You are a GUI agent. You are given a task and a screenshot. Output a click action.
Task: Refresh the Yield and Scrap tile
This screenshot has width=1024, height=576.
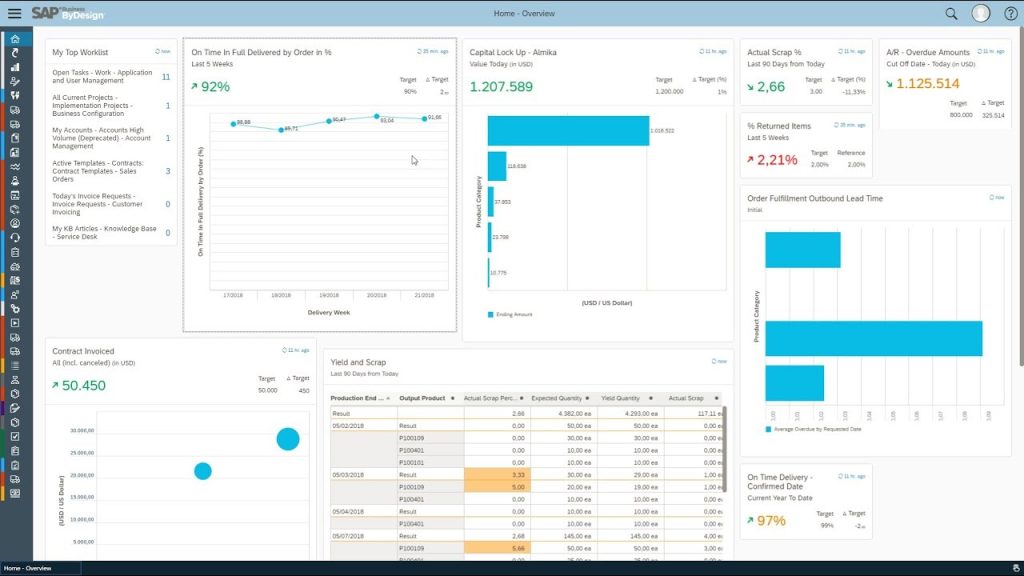tap(718, 361)
